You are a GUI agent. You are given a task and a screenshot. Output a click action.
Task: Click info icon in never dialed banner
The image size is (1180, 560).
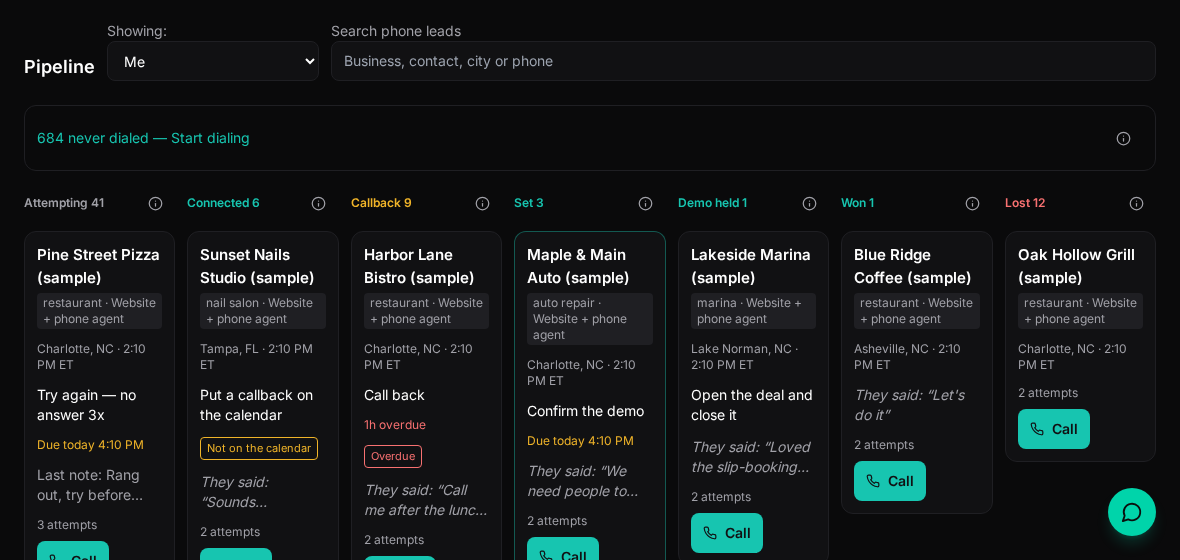coord(1124,138)
